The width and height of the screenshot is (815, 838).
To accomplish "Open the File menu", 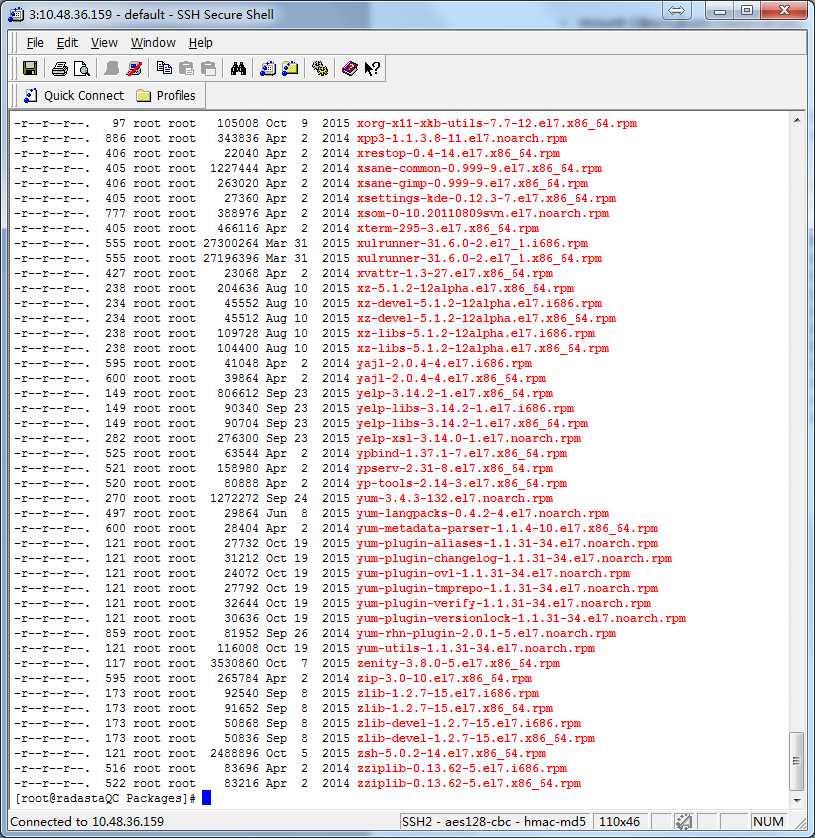I will coord(35,43).
